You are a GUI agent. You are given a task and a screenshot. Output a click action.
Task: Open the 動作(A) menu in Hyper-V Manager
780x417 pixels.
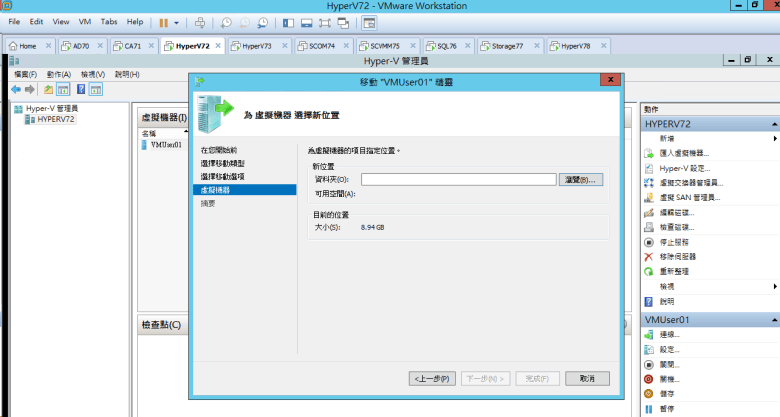coord(59,74)
